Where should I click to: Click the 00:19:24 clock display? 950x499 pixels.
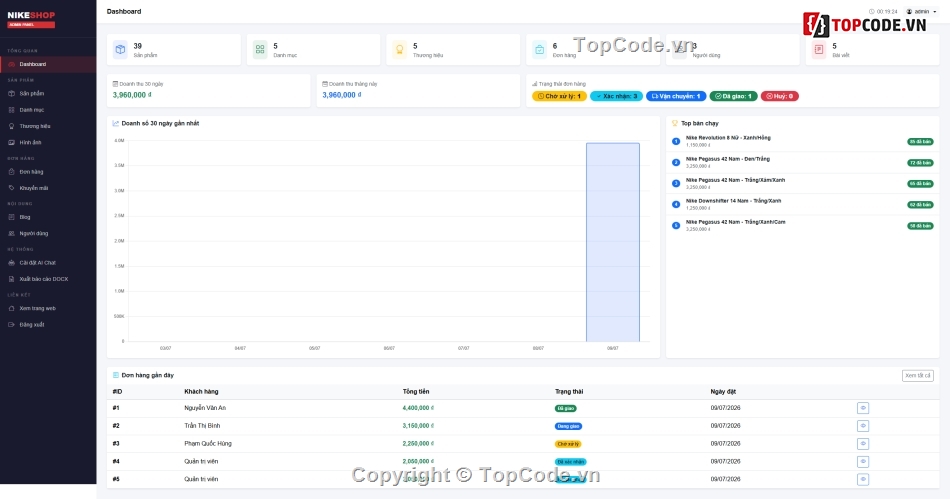pyautogui.click(x=883, y=12)
